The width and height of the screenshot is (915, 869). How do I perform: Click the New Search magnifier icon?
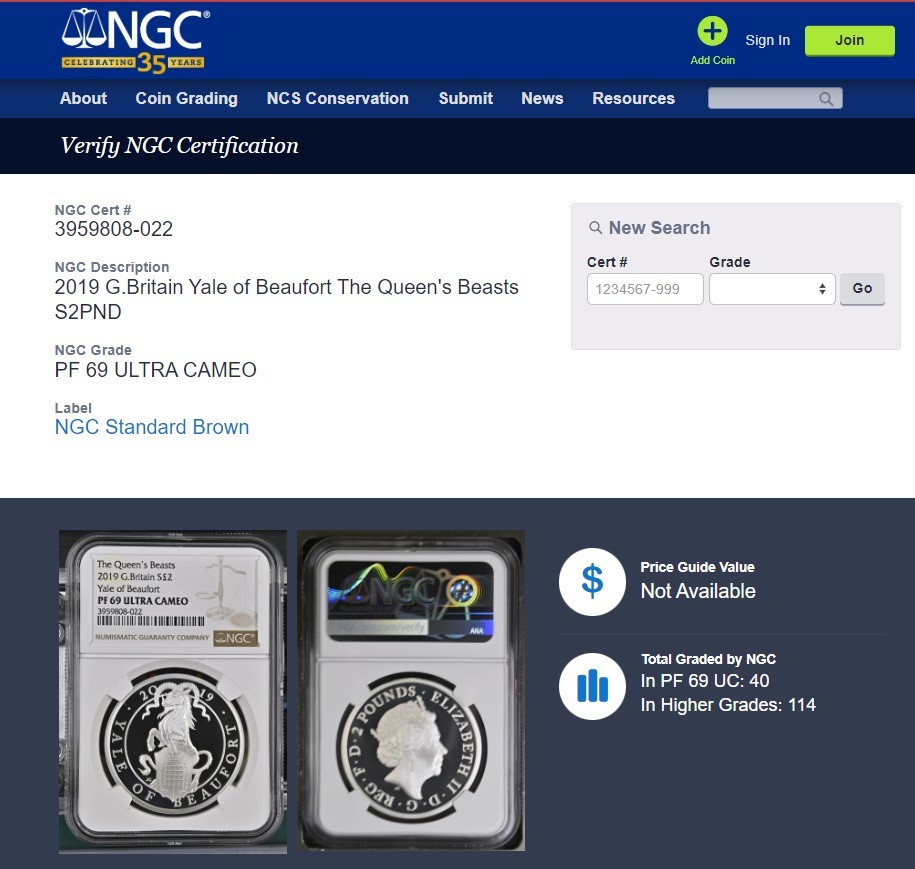(x=595, y=228)
